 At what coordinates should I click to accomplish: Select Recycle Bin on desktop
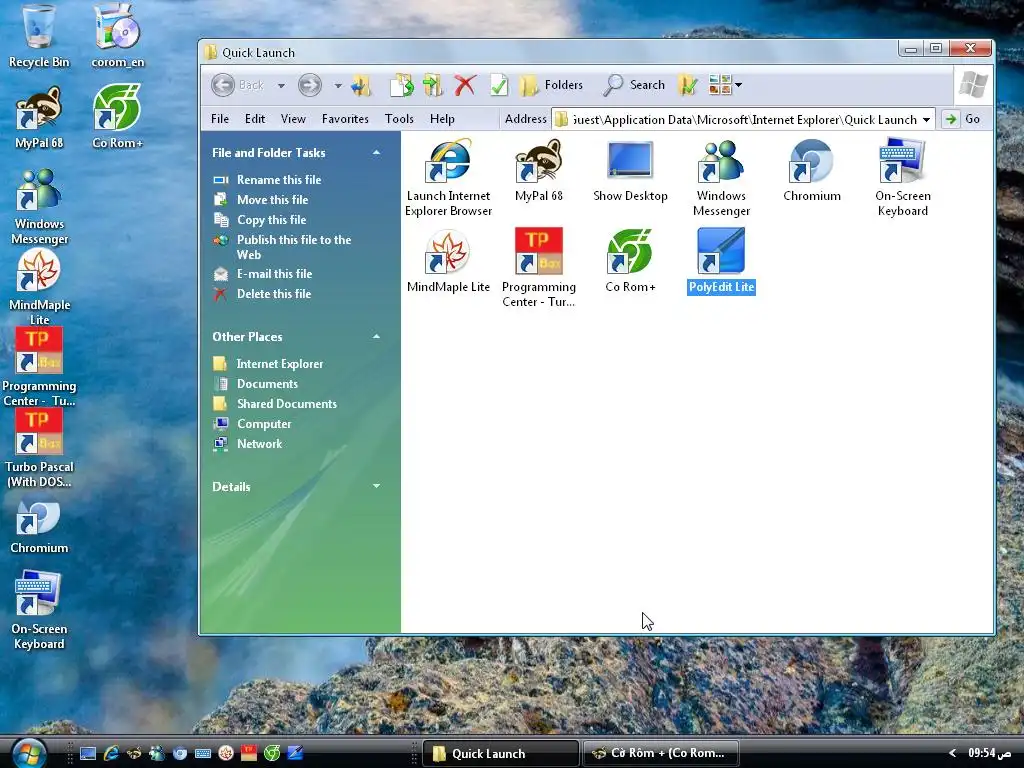39,36
